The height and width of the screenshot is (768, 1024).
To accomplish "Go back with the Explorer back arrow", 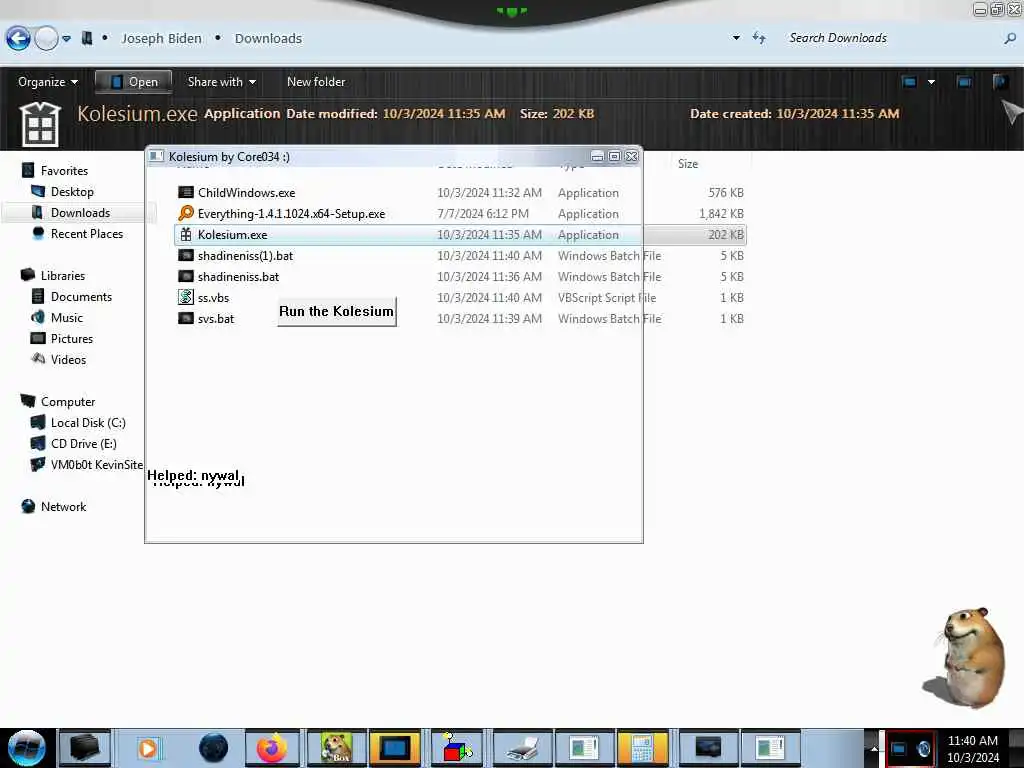I will point(18,39).
